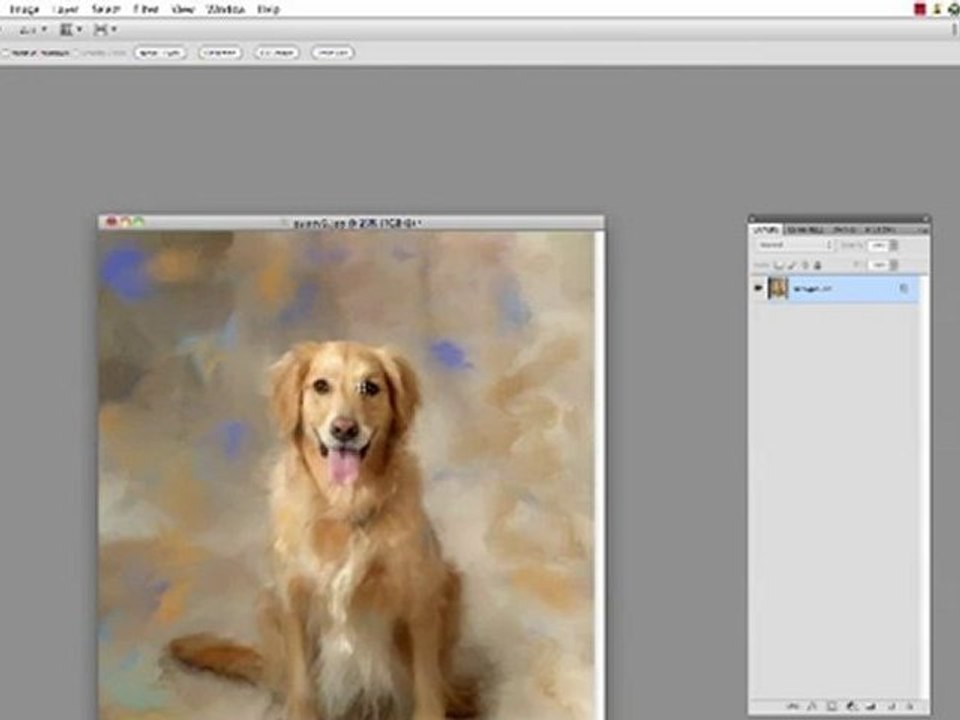Delete layer trash icon
The width and height of the screenshot is (960, 720).
pyautogui.click(x=910, y=707)
